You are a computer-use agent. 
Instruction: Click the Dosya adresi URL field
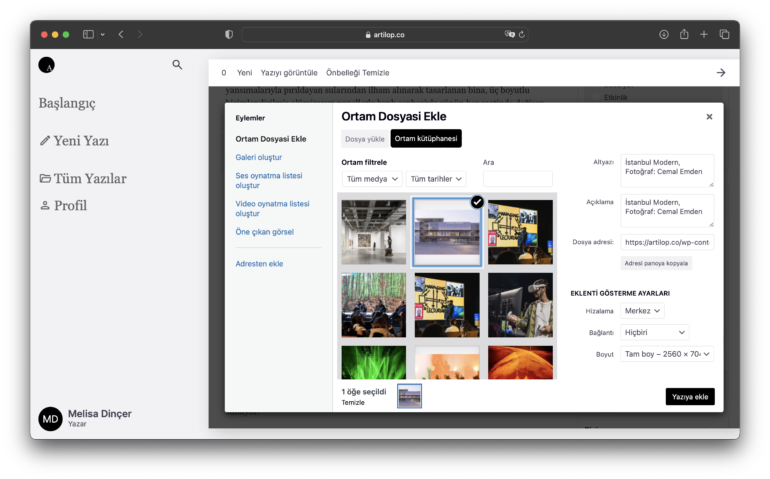[x=667, y=242]
